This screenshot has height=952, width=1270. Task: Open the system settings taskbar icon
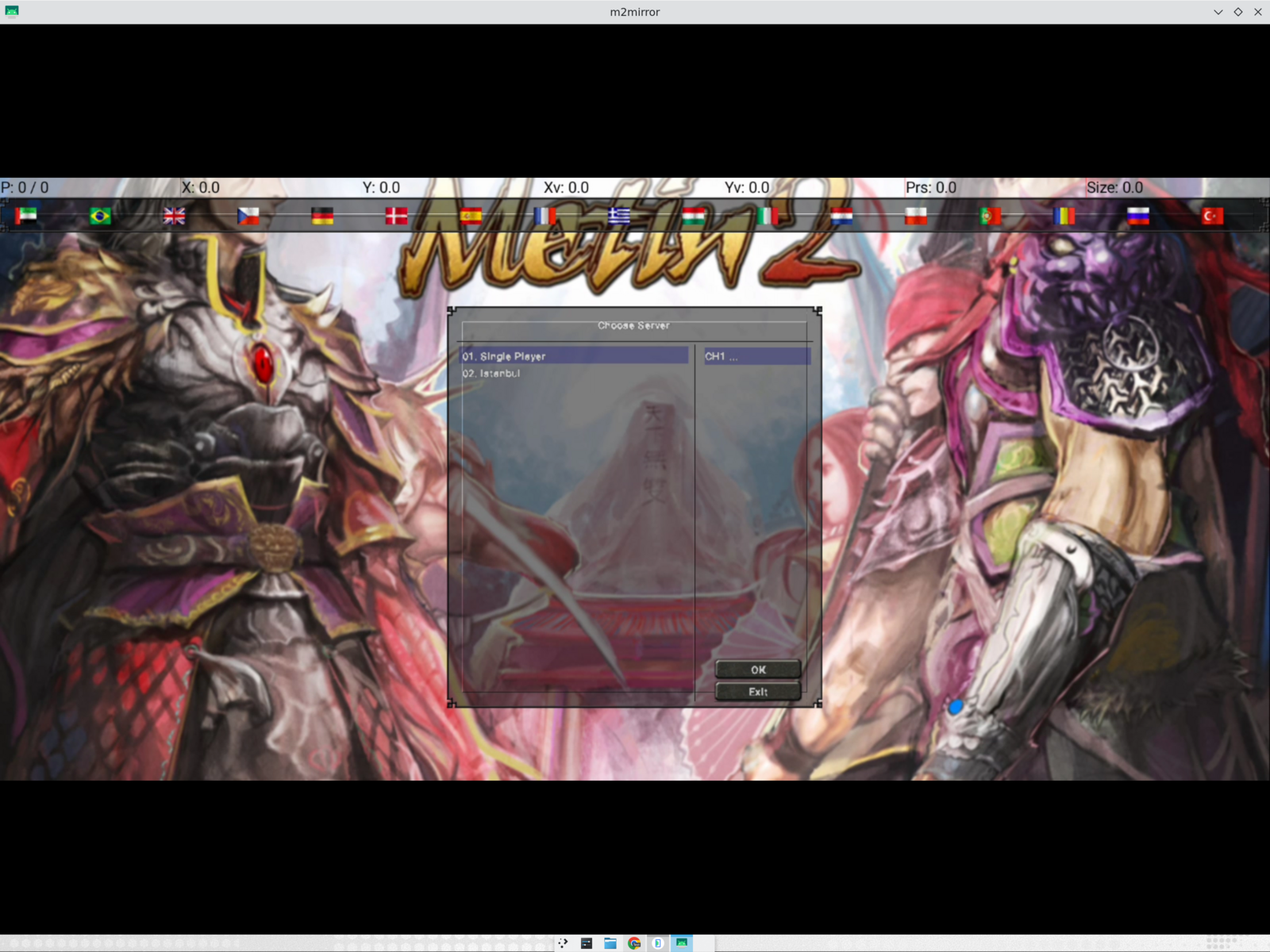[587, 943]
